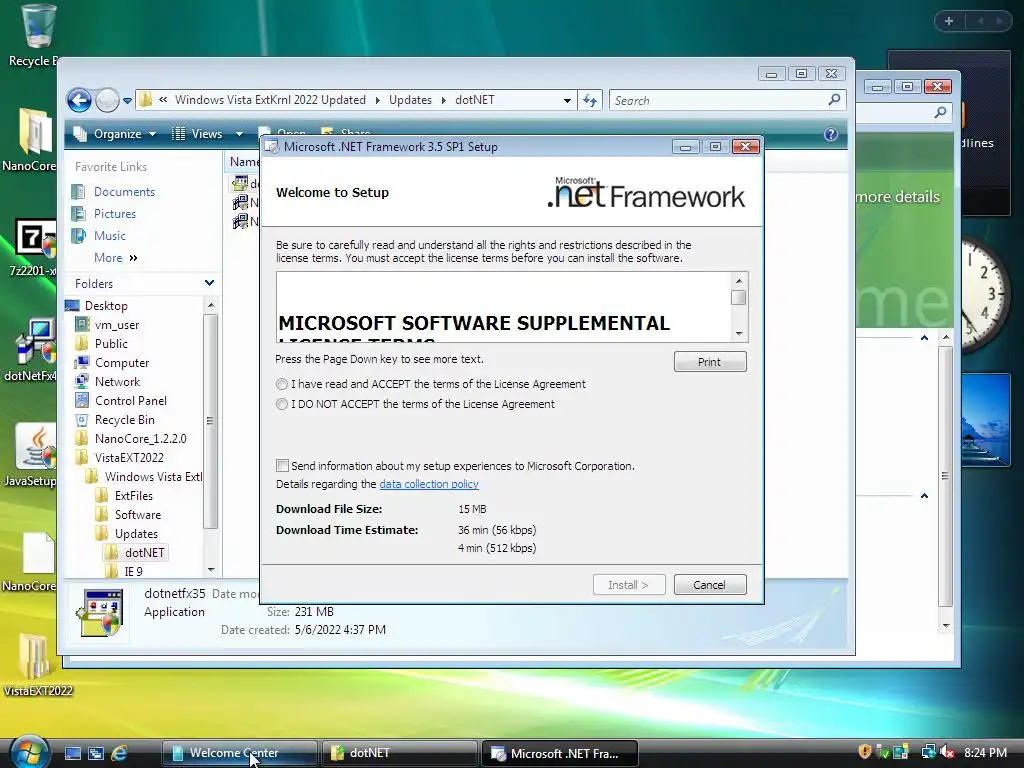
Task: Click the search magnifier icon in Explorer
Action: point(834,100)
